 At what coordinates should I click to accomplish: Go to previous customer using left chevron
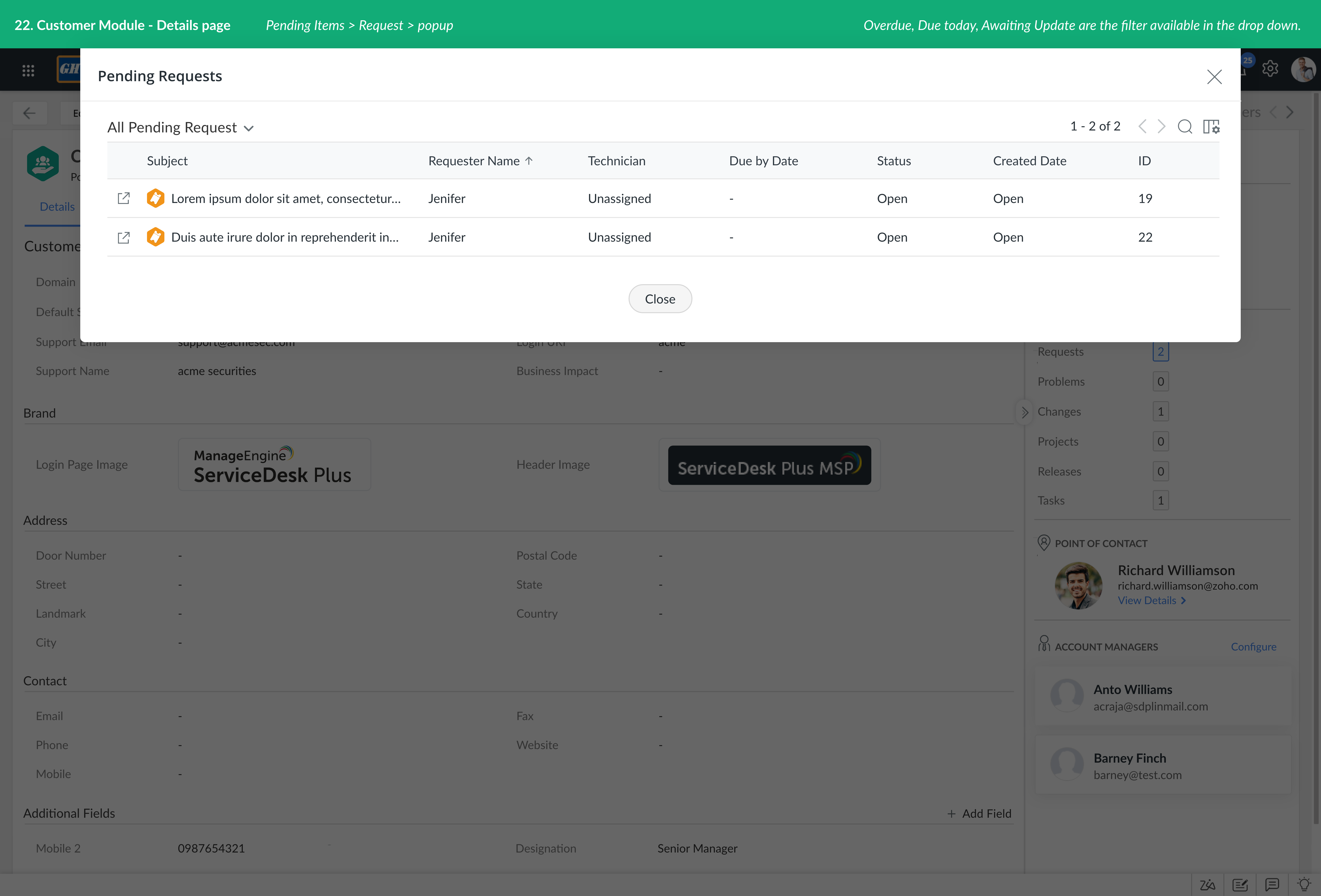tap(1273, 113)
